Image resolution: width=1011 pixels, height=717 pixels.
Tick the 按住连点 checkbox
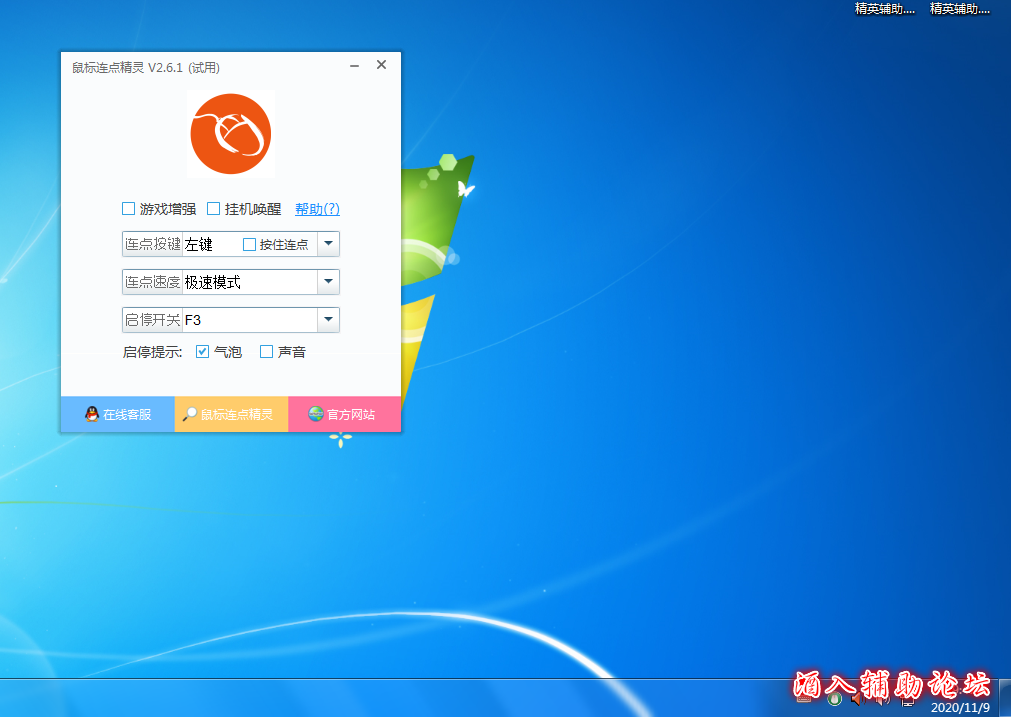[x=250, y=244]
